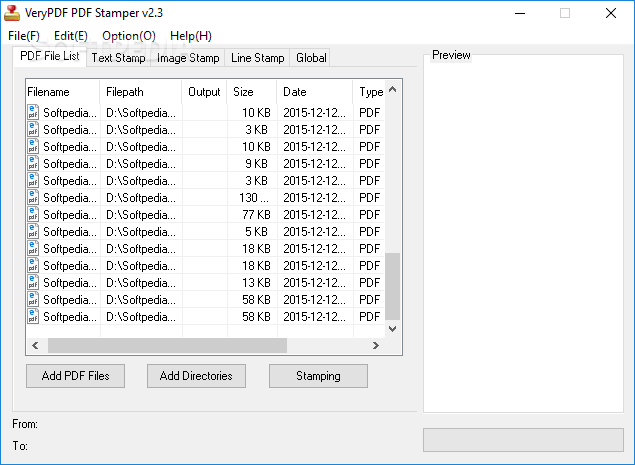635x465 pixels.
Task: Click the PDF file icon in the 130 size row
Action: coord(33,197)
